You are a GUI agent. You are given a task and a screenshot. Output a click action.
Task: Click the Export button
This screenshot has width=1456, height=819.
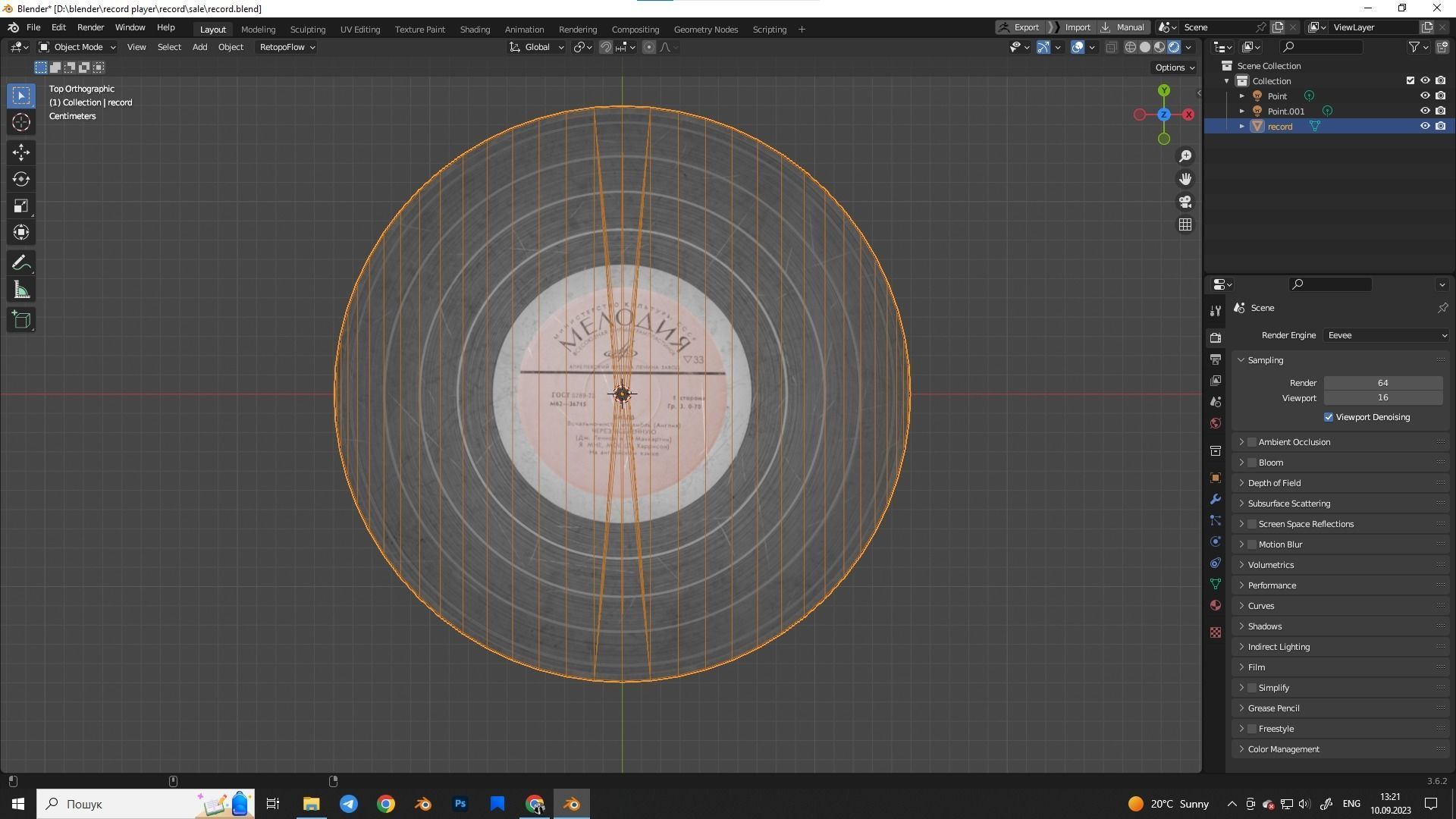[1020, 27]
